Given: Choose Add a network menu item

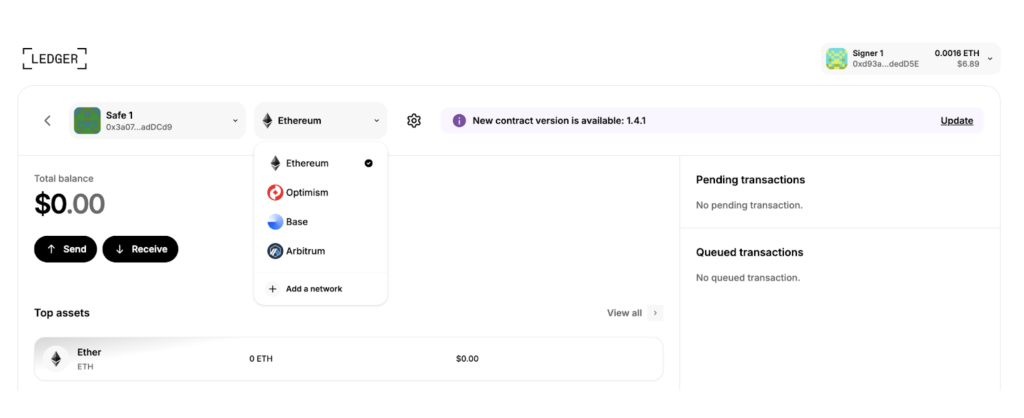Looking at the screenshot, I should [x=313, y=289].
